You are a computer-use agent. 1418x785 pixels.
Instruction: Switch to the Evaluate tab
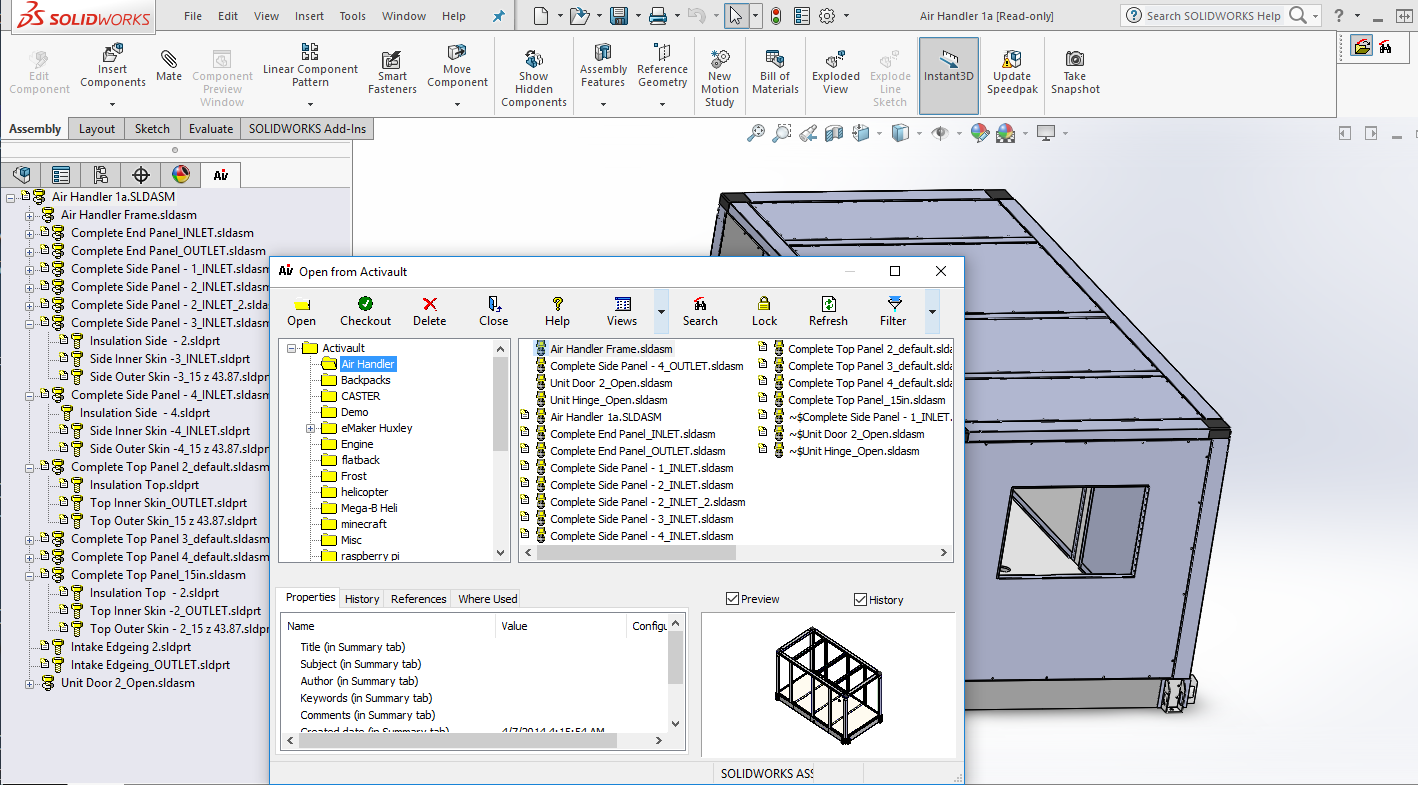click(x=211, y=128)
